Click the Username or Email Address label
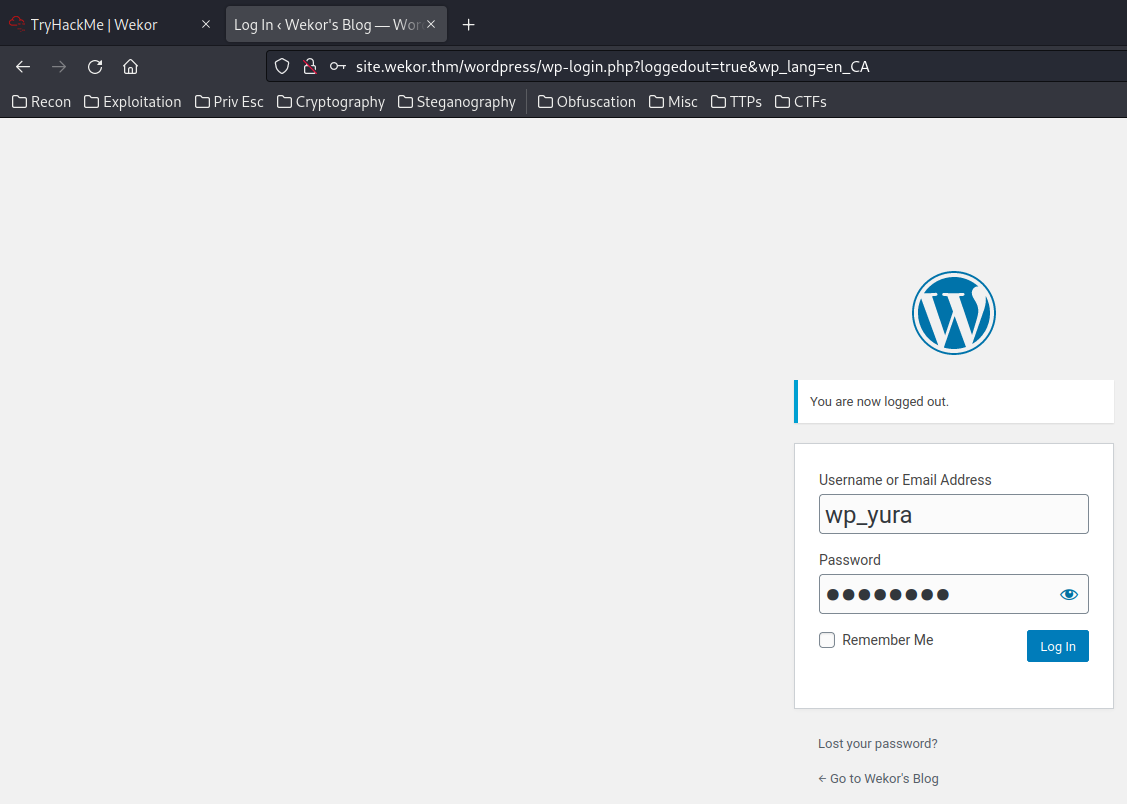 point(905,480)
